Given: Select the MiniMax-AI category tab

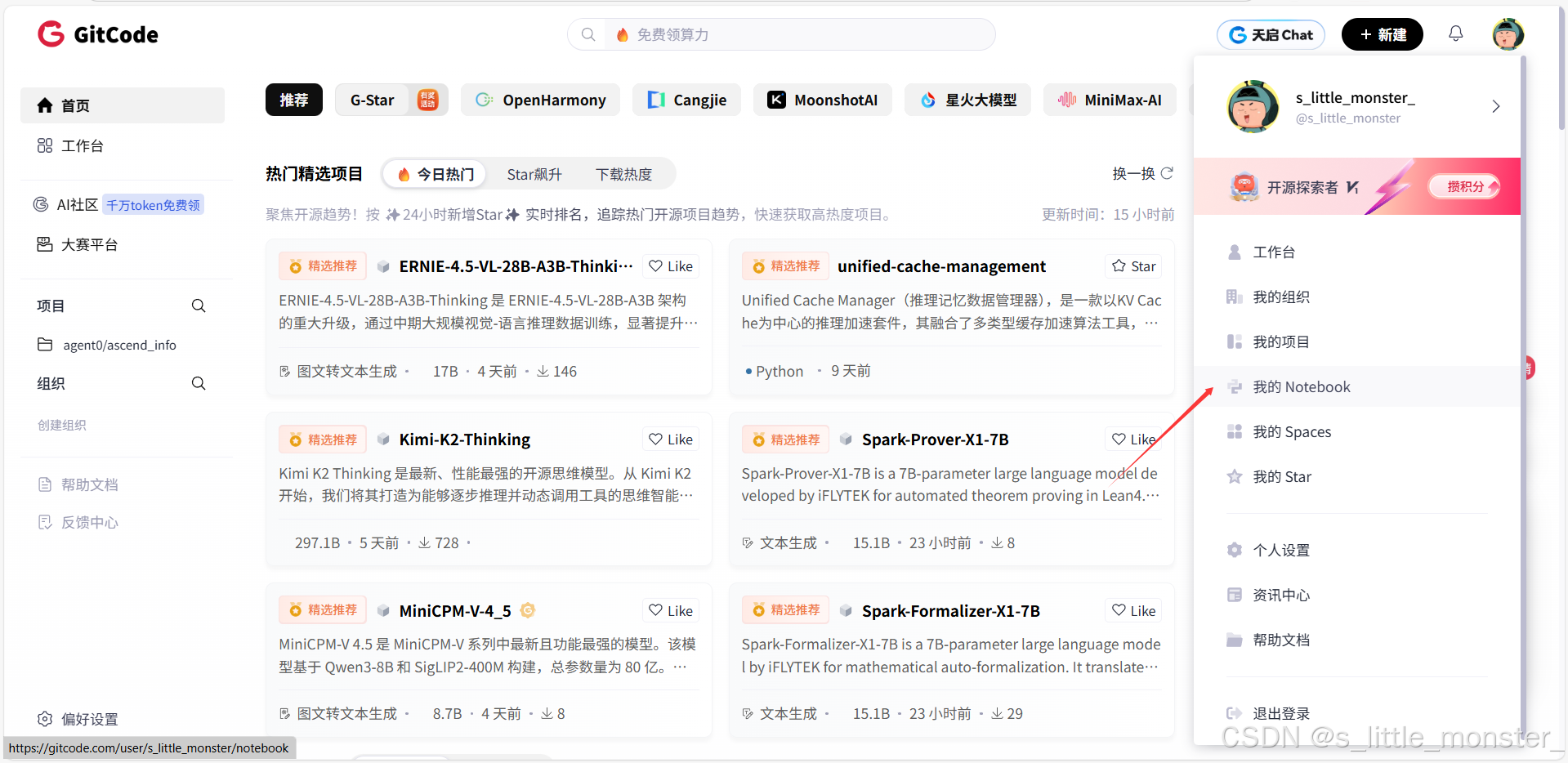Looking at the screenshot, I should point(1110,100).
